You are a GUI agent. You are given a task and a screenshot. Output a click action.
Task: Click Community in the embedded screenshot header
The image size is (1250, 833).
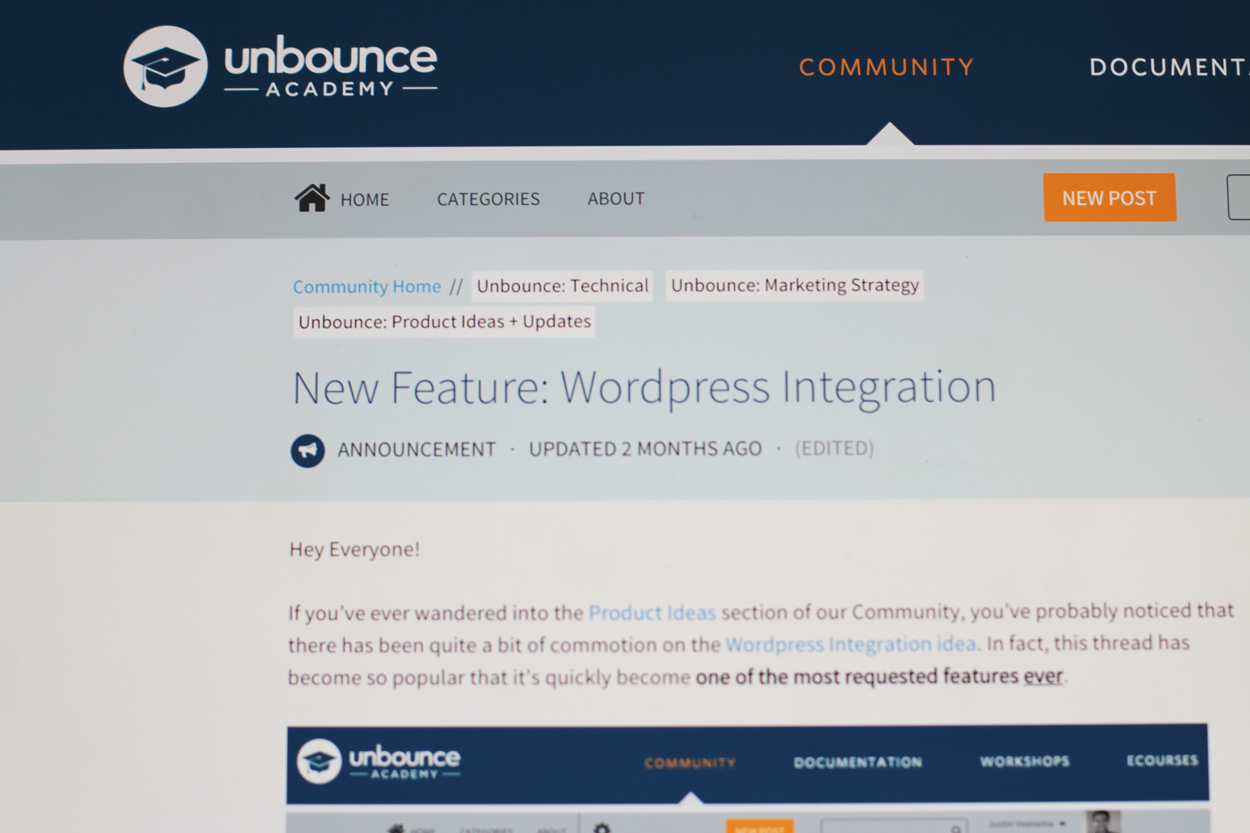click(x=689, y=763)
